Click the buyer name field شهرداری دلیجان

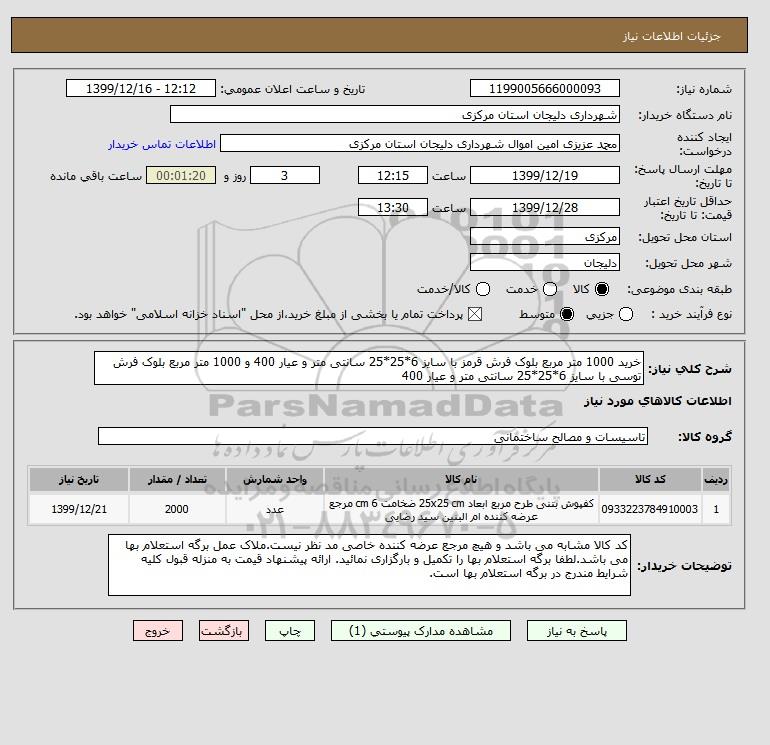[395, 114]
